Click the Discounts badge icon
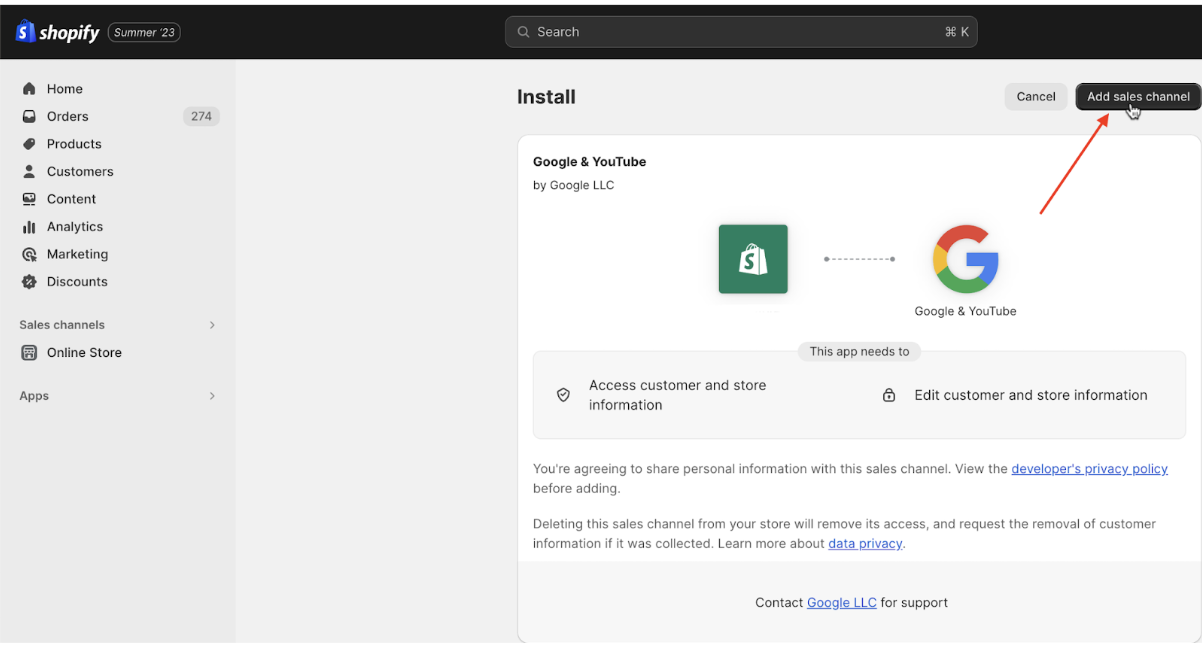 coord(29,282)
